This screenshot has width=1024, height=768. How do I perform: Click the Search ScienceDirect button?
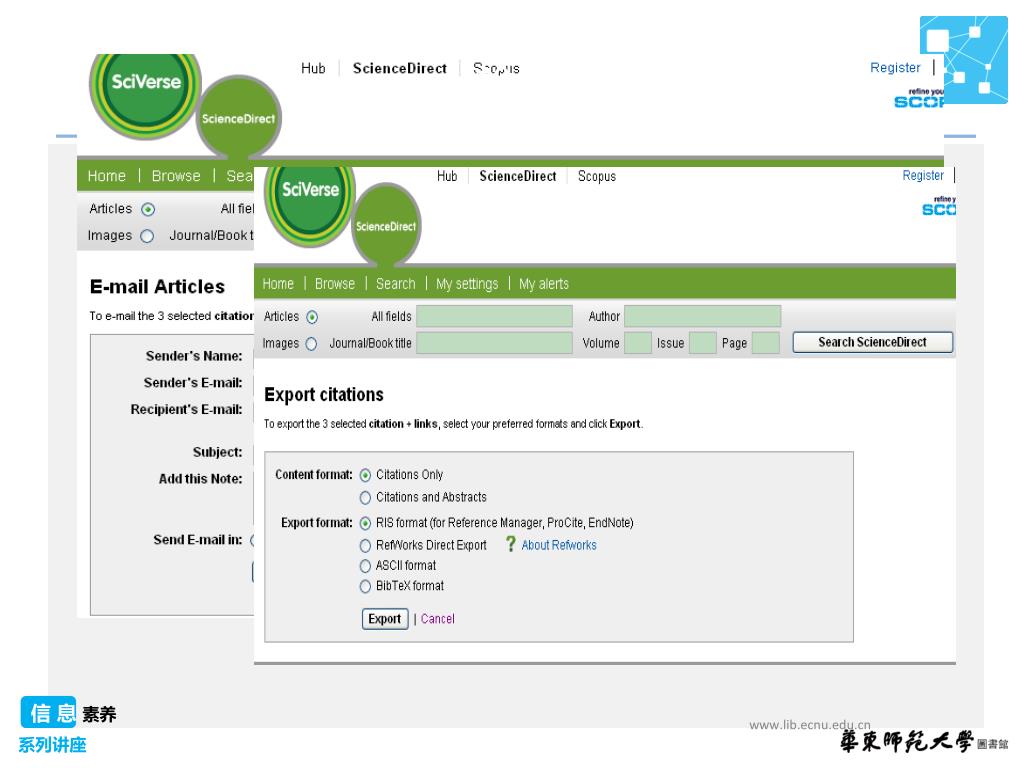pos(872,342)
